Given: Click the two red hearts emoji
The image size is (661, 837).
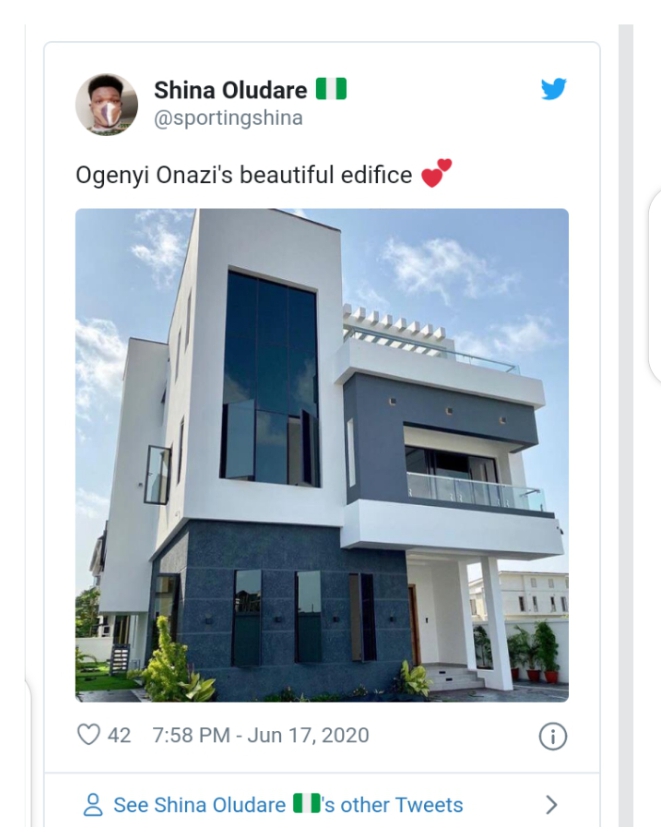Looking at the screenshot, I should click(x=436, y=173).
